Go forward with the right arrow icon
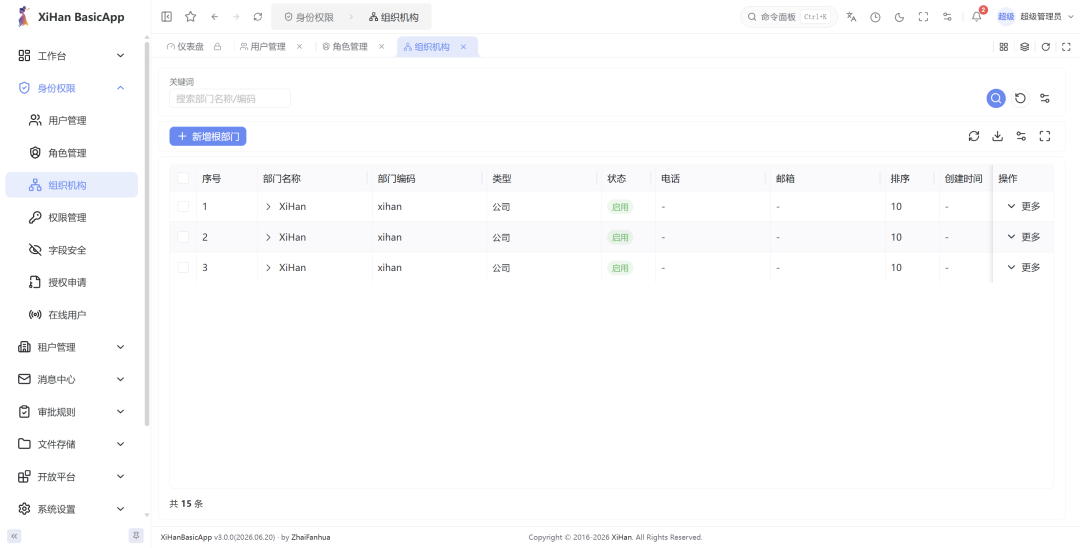 pyautogui.click(x=236, y=17)
